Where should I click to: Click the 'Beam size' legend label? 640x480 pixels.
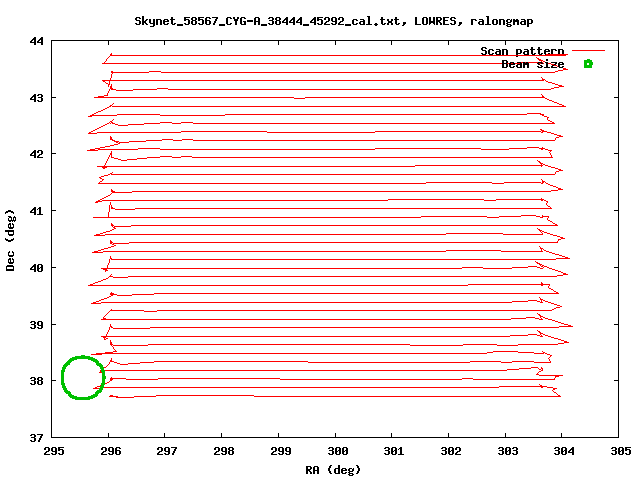(533, 64)
